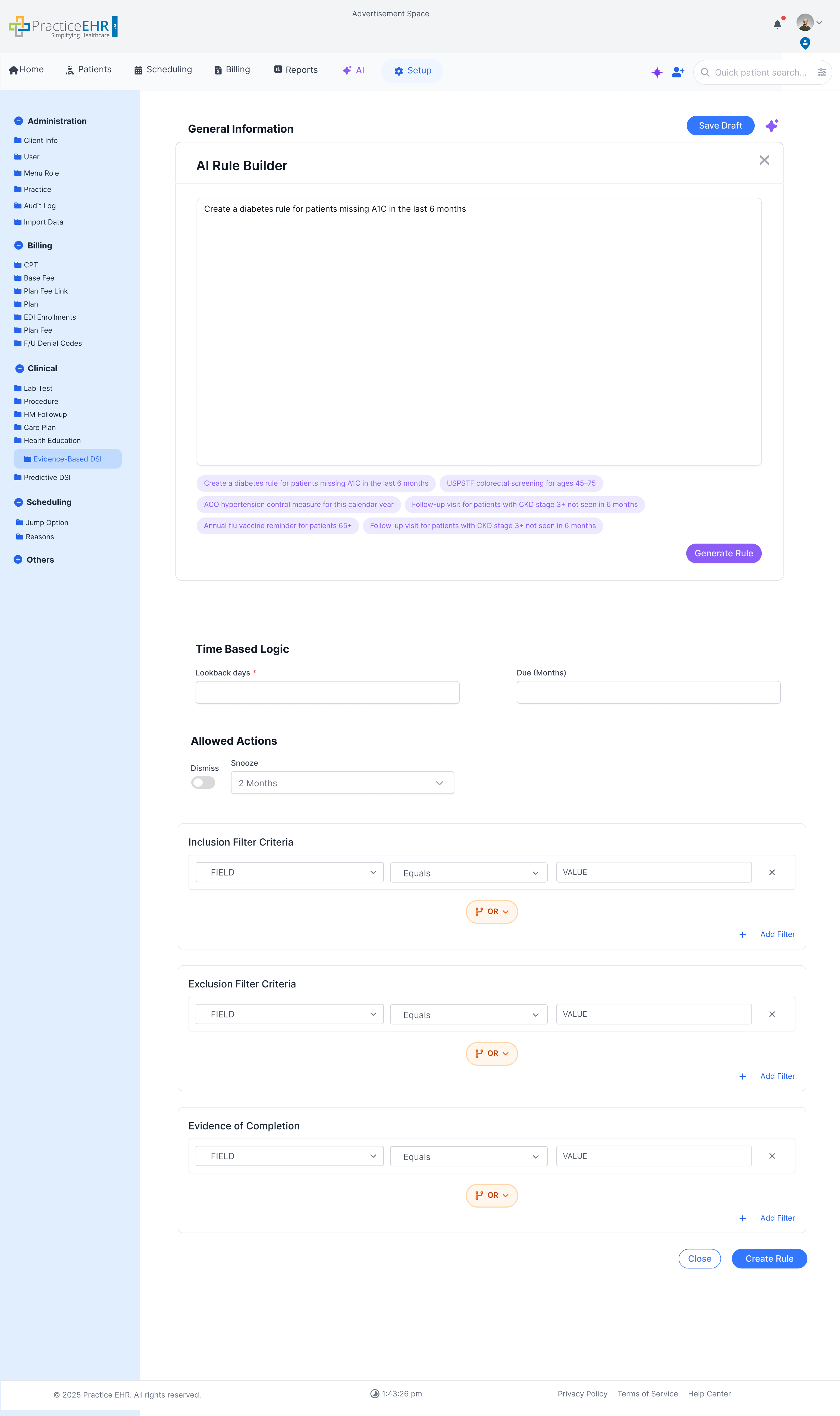Click the notification bell icon

point(777,24)
